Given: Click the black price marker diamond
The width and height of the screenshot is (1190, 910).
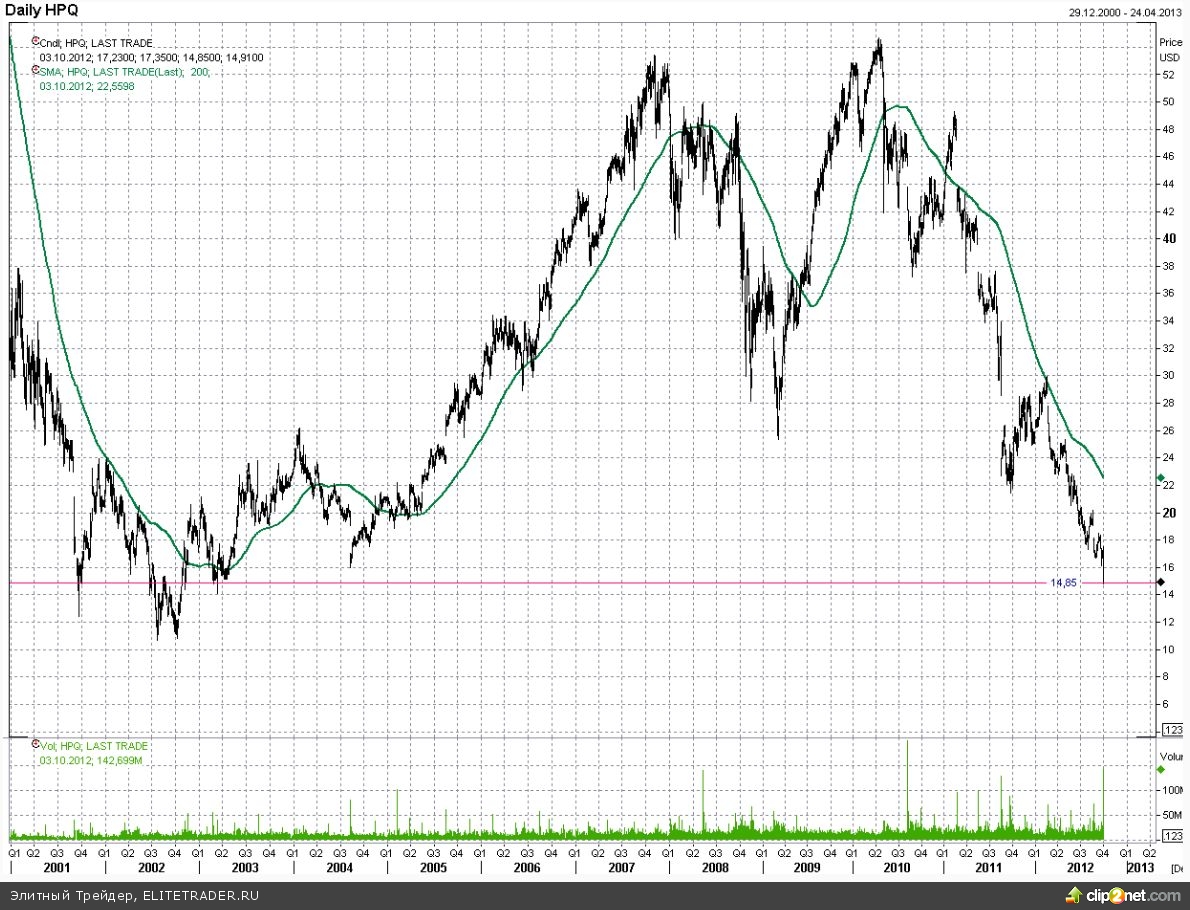Looking at the screenshot, I should tap(1160, 582).
